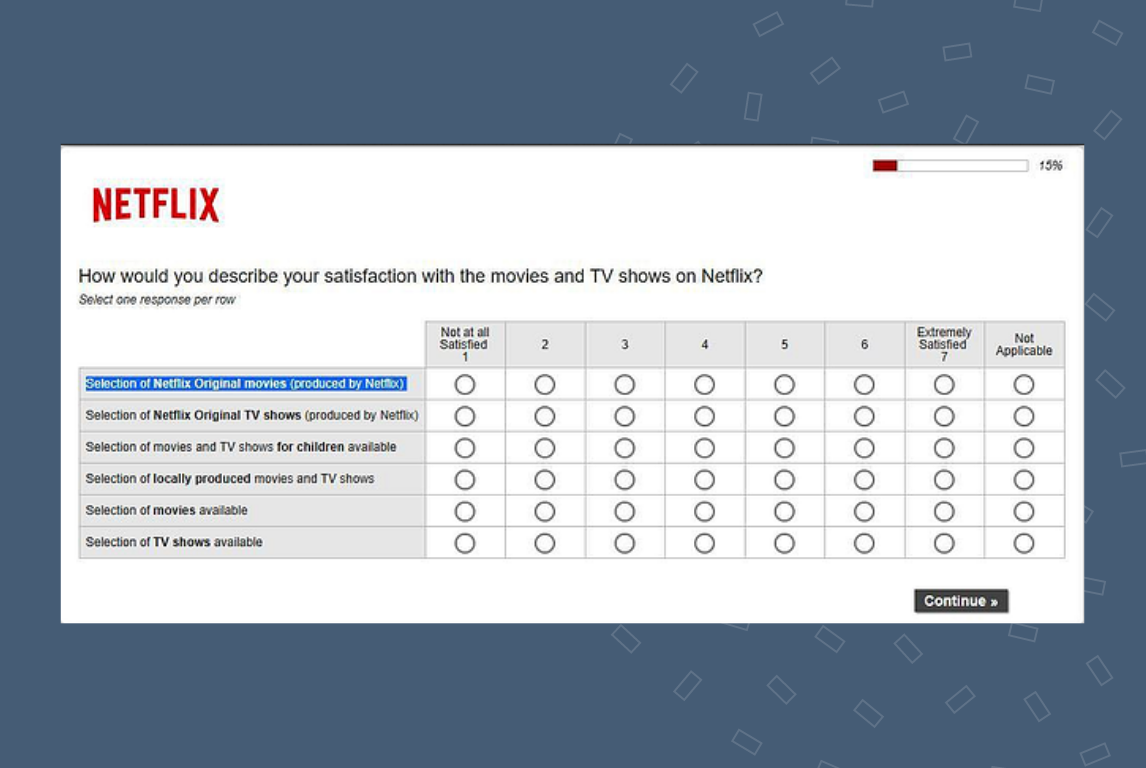The width and height of the screenshot is (1146, 768).
Task: Select rating 5 for locally produced content
Action: pos(784,478)
